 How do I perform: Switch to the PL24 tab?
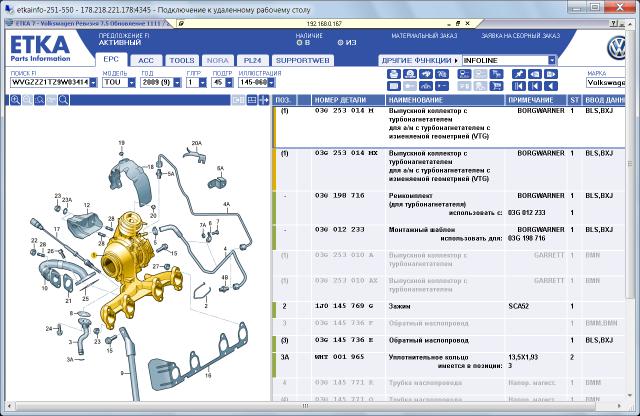[252, 60]
